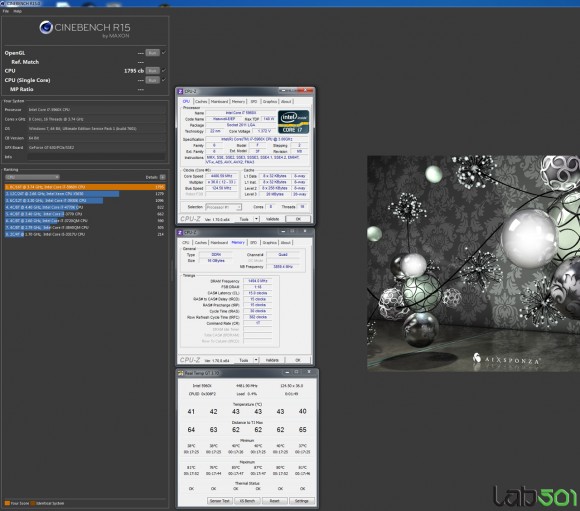This screenshot has width=580, height=511.
Task: Click XS Bench in Real Temp
Action: pyautogui.click(x=247, y=501)
